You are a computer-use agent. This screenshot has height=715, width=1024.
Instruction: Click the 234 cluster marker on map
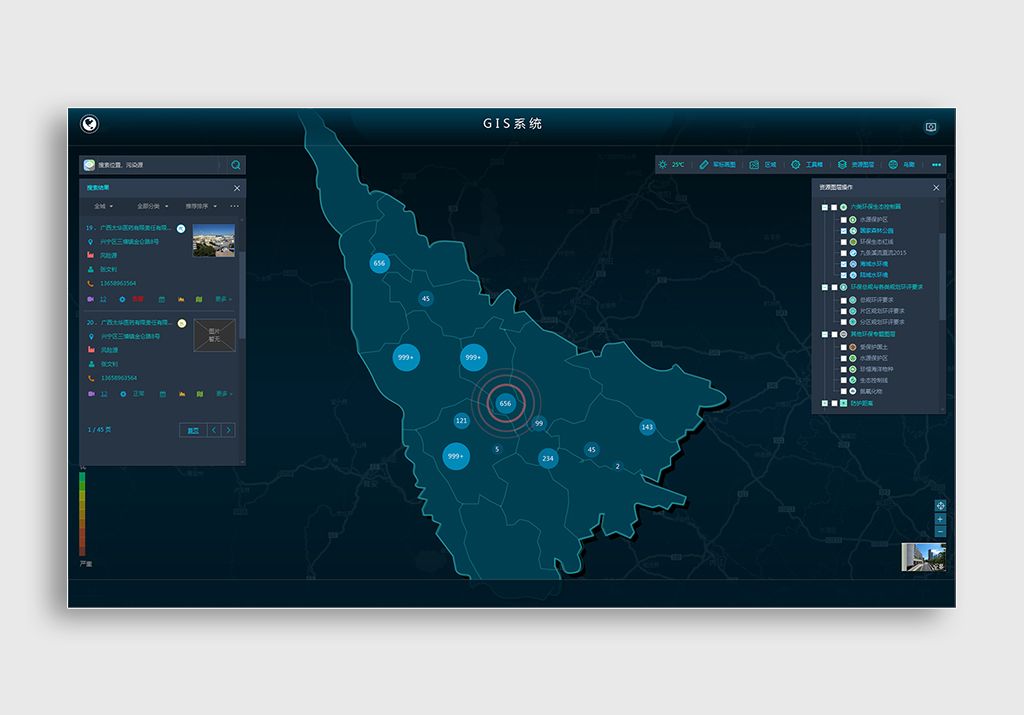coord(548,458)
